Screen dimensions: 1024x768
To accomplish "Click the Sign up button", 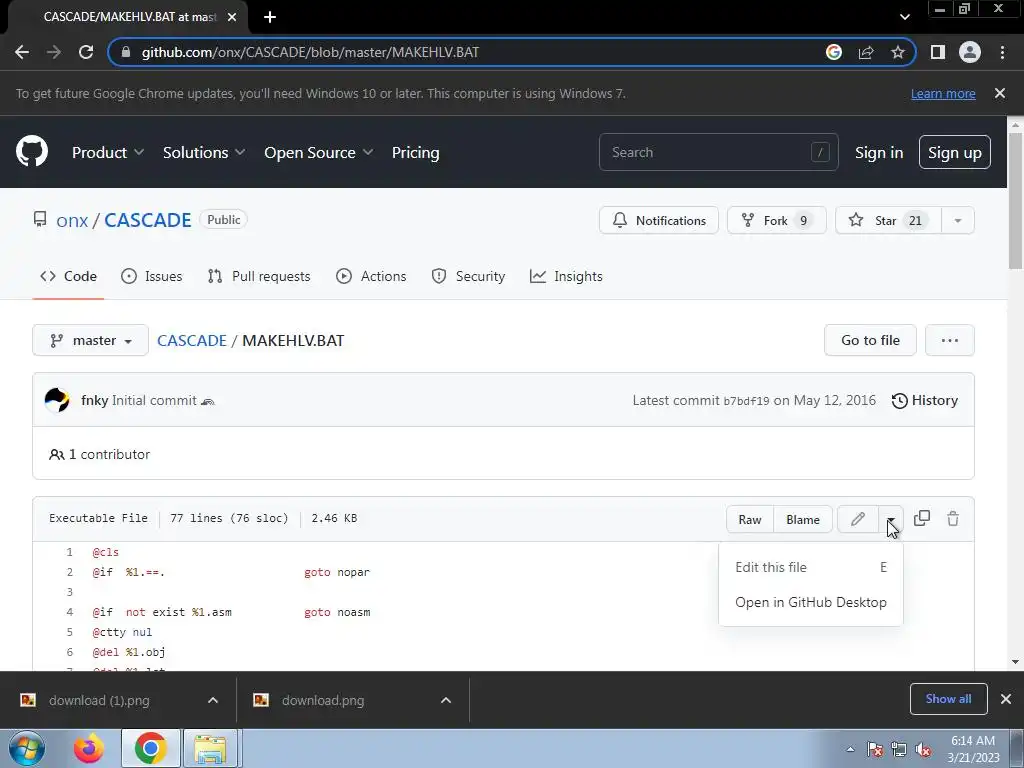I will coord(954,152).
